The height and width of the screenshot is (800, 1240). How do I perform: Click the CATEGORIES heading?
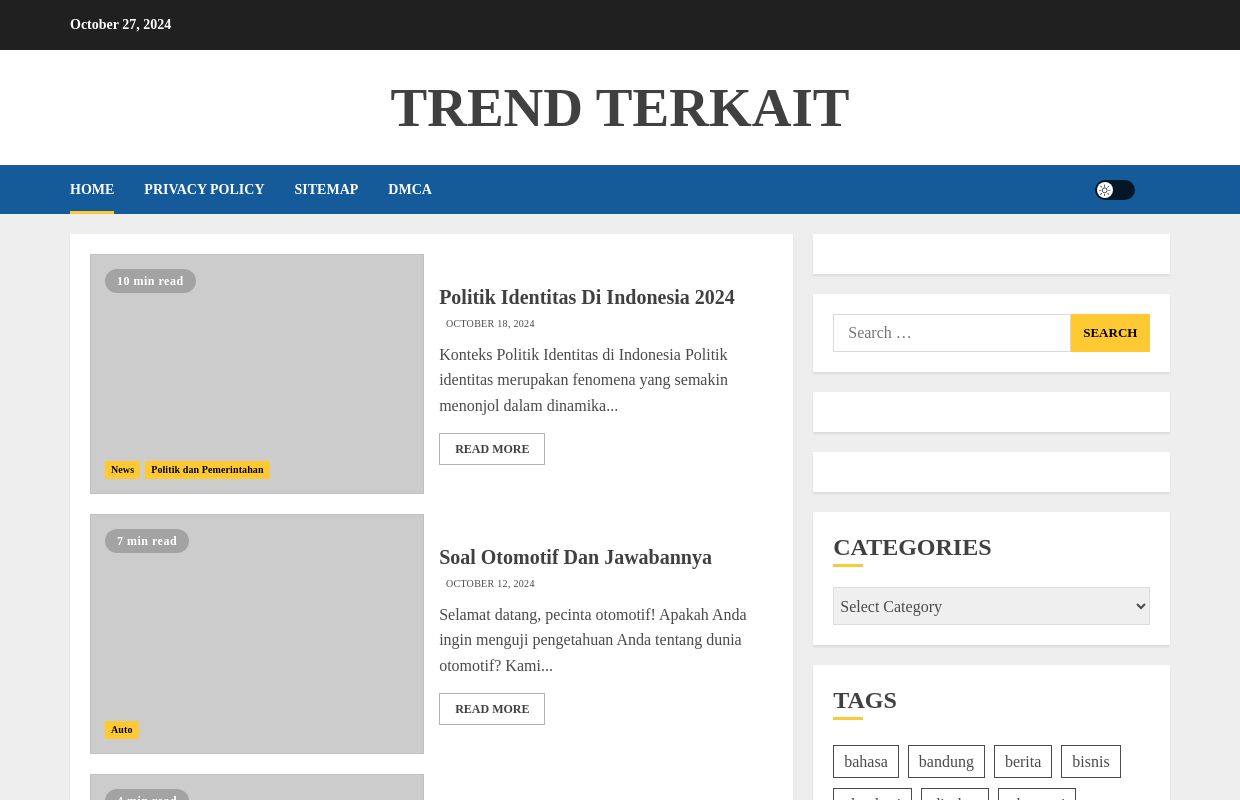[x=912, y=547]
